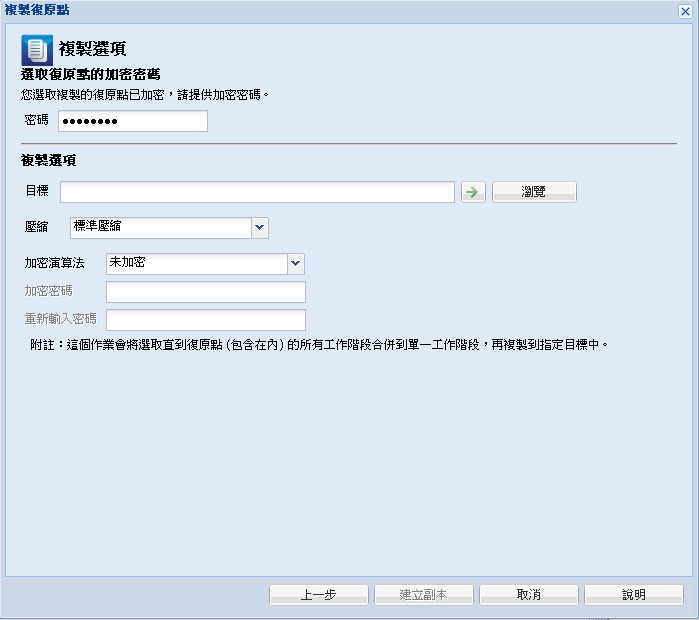Click the 加密演算法 label
Image resolution: width=699 pixels, height=620 pixels.
pyautogui.click(x=54, y=263)
